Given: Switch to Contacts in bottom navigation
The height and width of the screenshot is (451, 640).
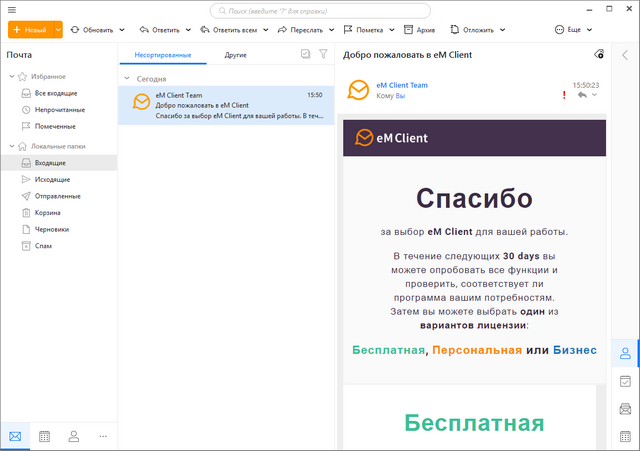Looking at the screenshot, I should [74, 436].
